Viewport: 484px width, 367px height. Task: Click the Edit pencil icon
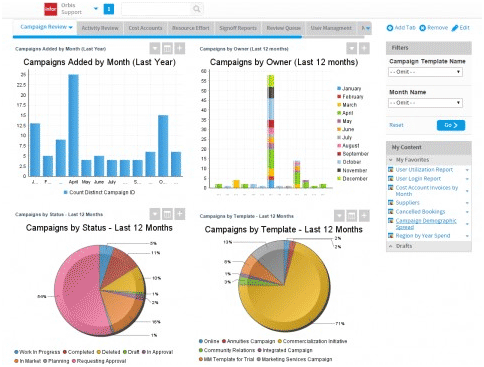click(455, 28)
